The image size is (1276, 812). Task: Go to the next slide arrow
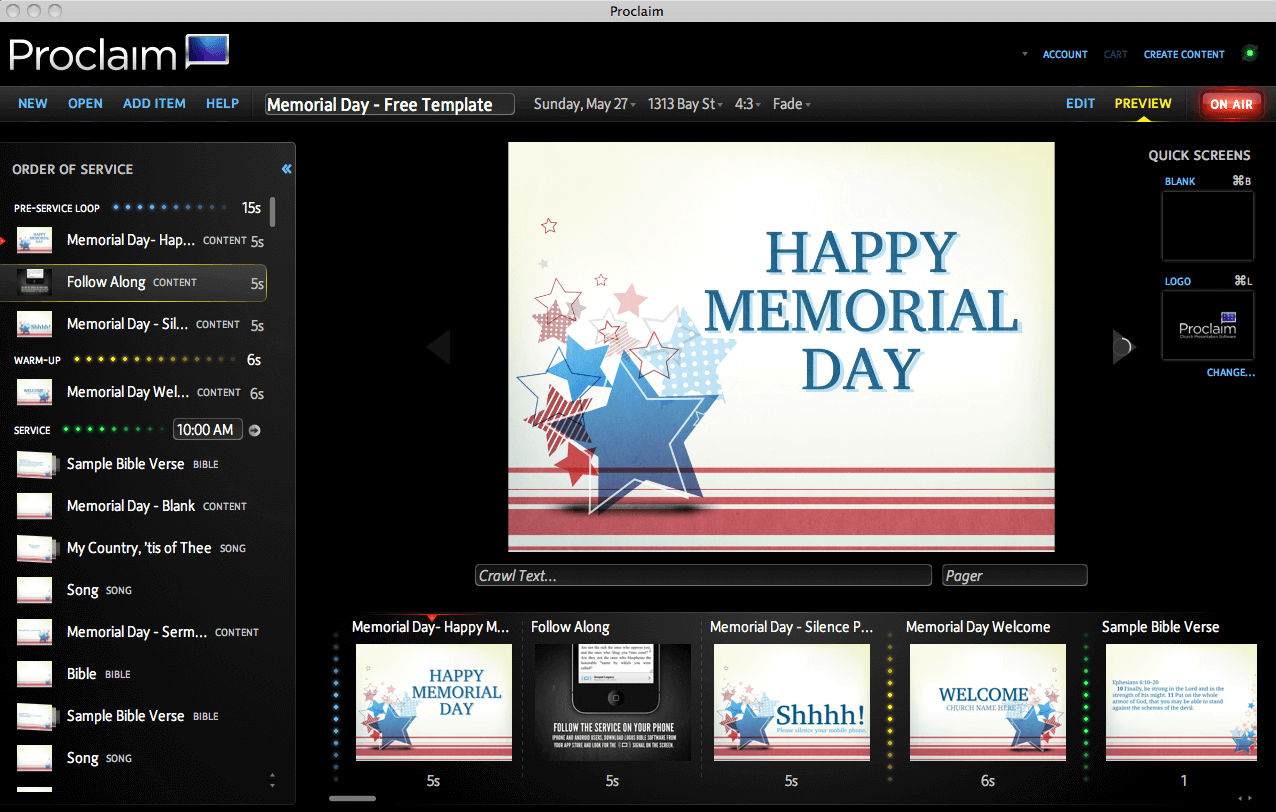[1123, 347]
